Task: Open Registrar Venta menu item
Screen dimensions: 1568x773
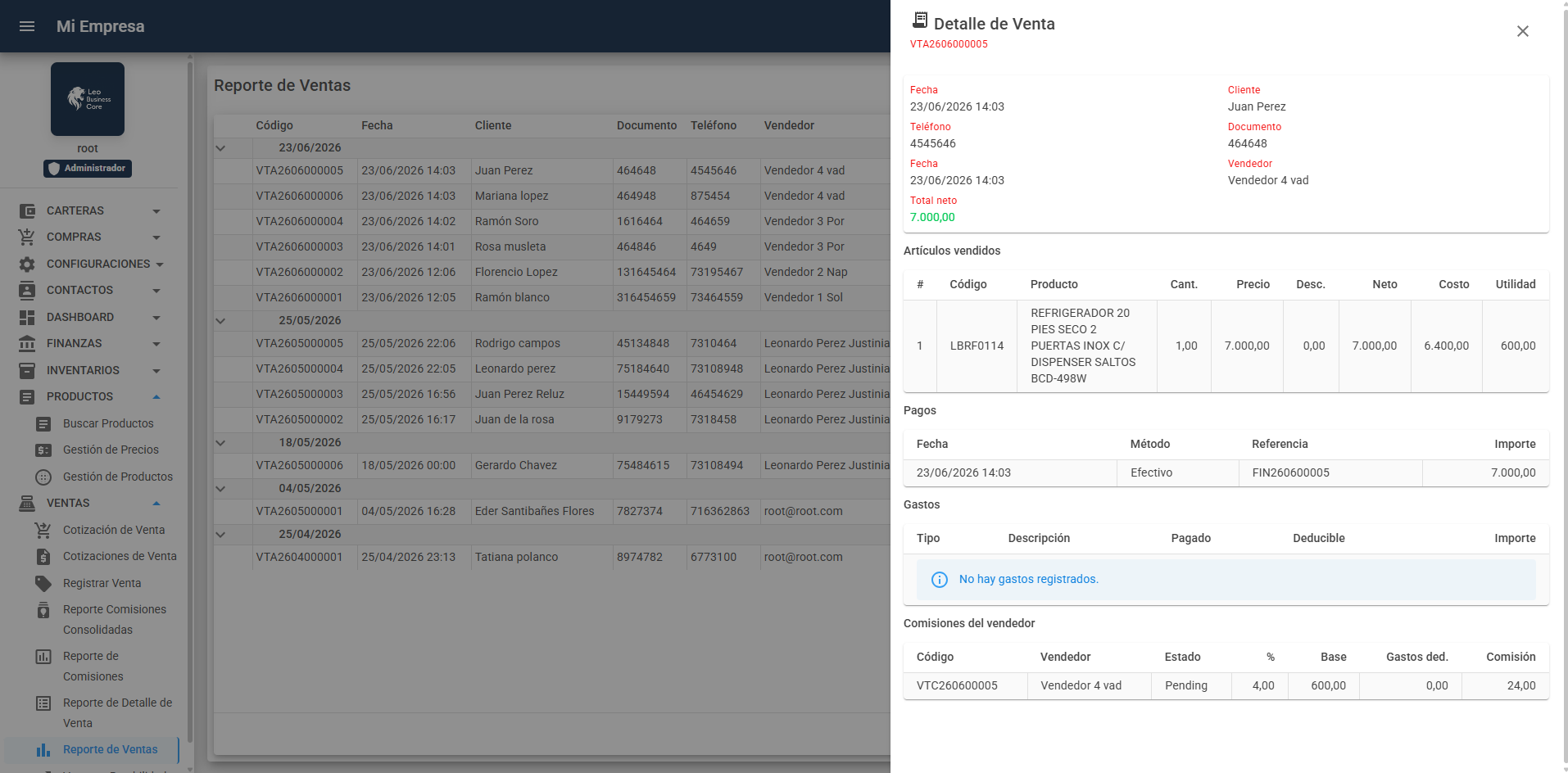Action: 102,584
